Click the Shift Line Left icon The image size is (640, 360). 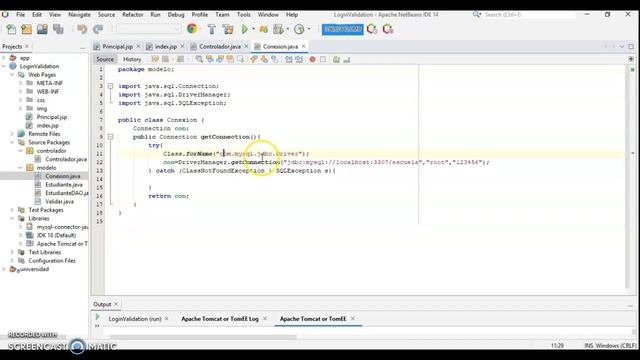289,59
